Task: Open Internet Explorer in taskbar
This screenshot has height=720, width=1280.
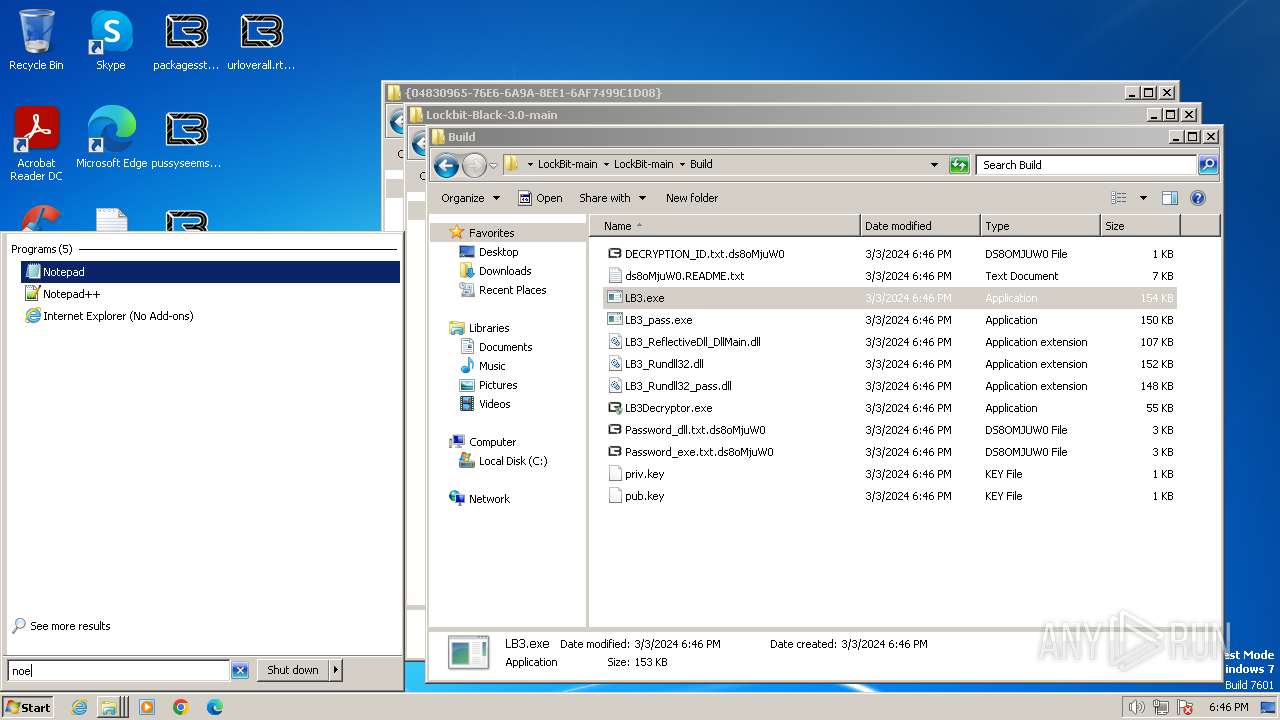Action: coord(79,707)
